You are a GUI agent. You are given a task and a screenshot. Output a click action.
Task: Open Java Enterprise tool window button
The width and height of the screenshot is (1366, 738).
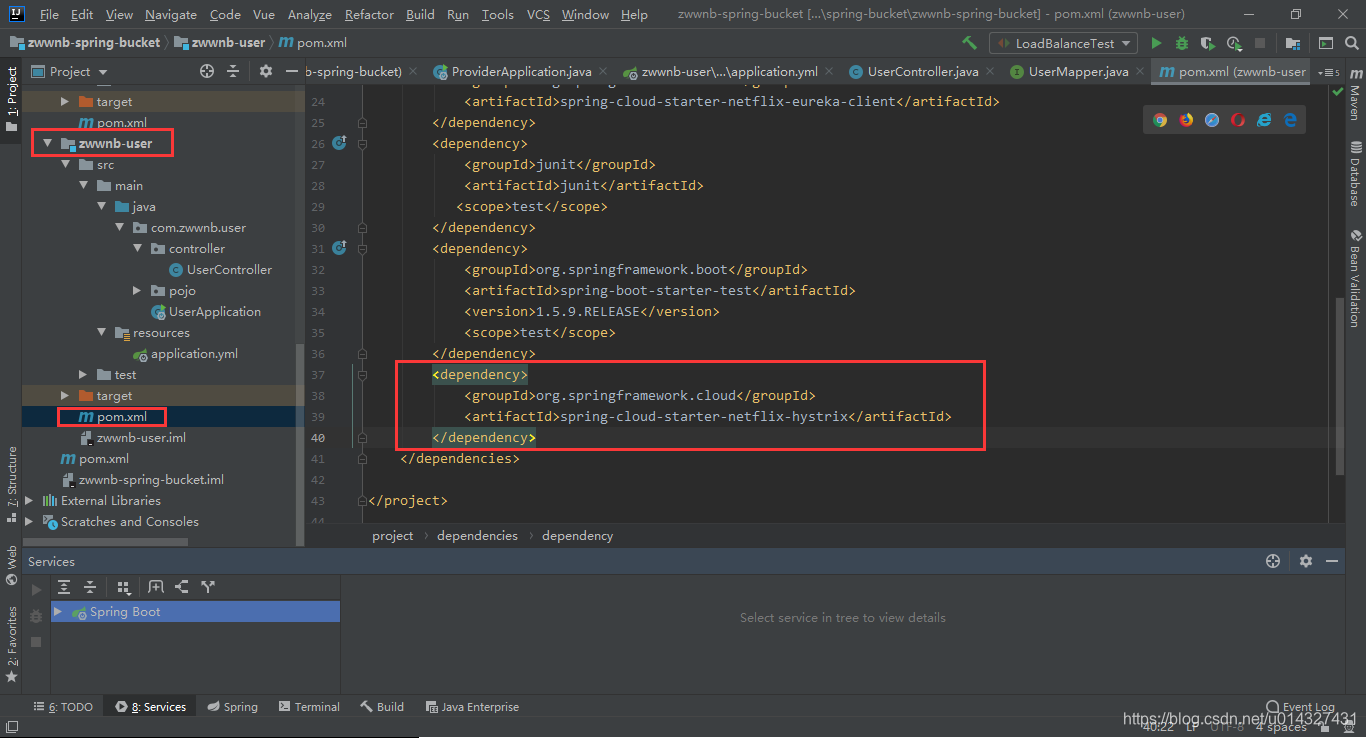(471, 706)
